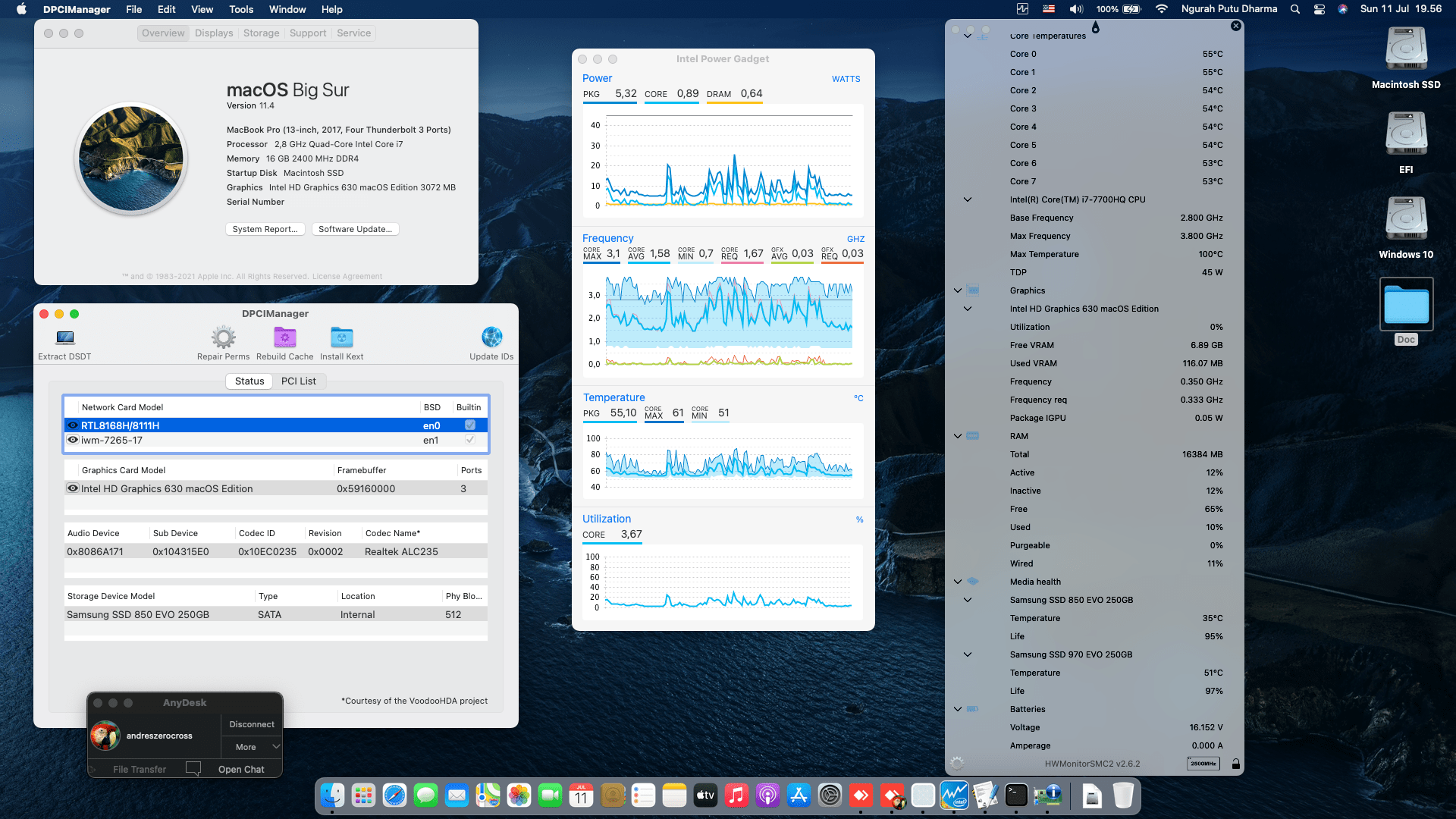Open Finder from the Dock
Image resolution: width=1456 pixels, height=819 pixels.
click(x=332, y=795)
